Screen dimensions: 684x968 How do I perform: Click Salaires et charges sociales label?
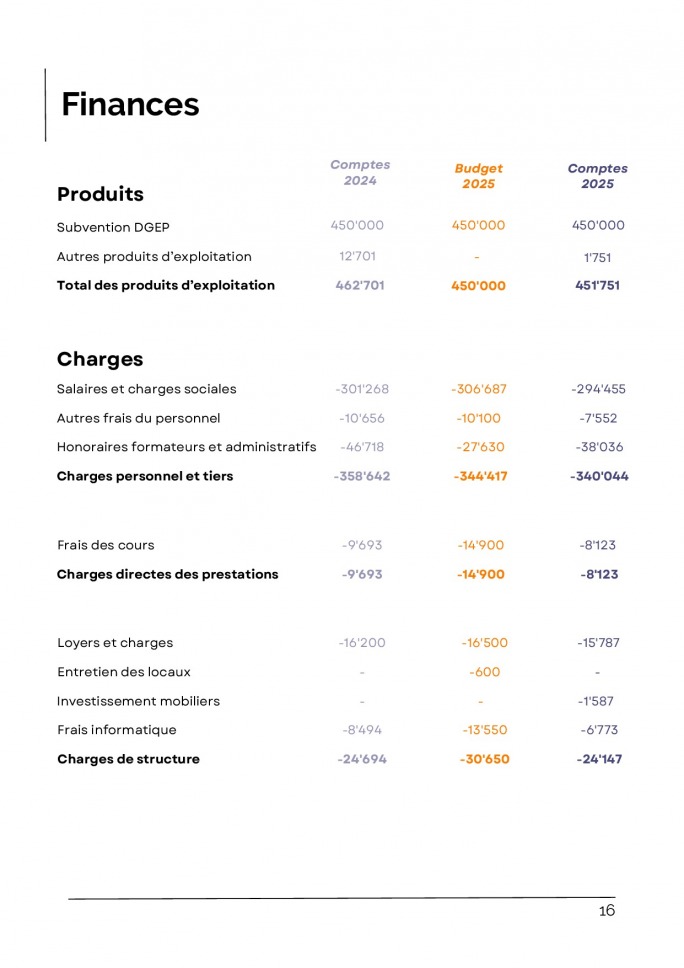(x=146, y=389)
